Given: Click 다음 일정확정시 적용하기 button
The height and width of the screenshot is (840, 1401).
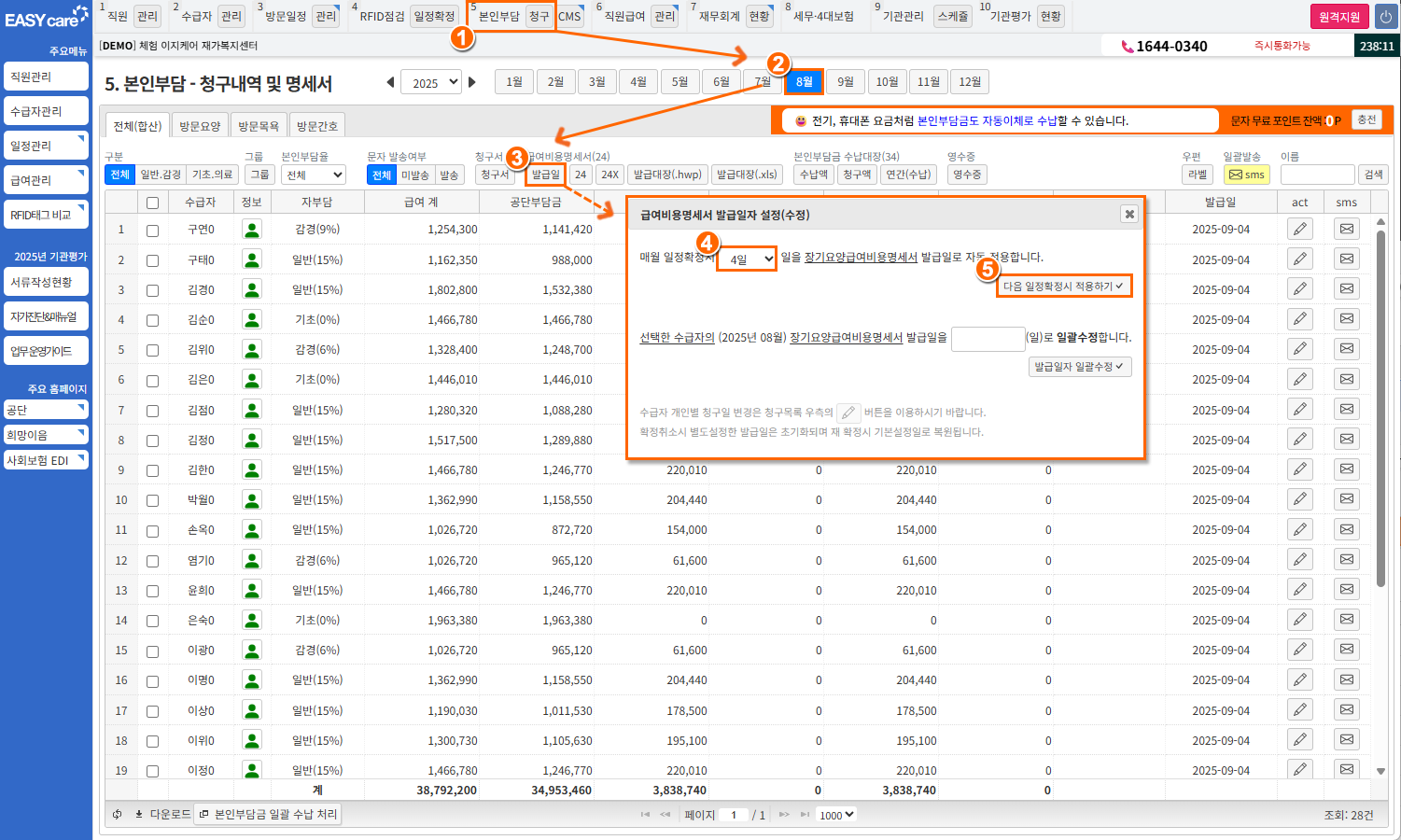Looking at the screenshot, I should tap(1063, 287).
